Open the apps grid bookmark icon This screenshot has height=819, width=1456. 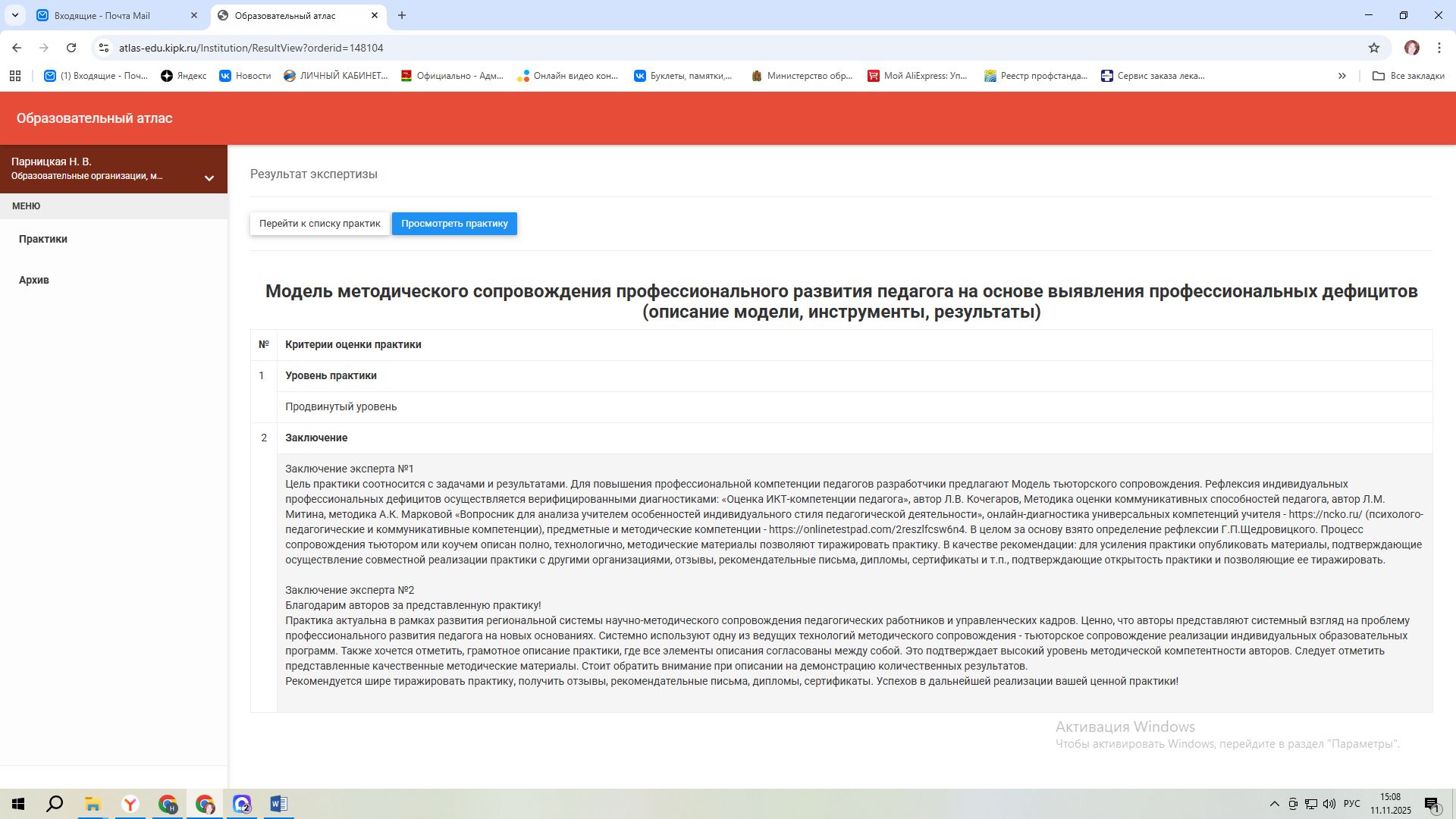coord(15,76)
